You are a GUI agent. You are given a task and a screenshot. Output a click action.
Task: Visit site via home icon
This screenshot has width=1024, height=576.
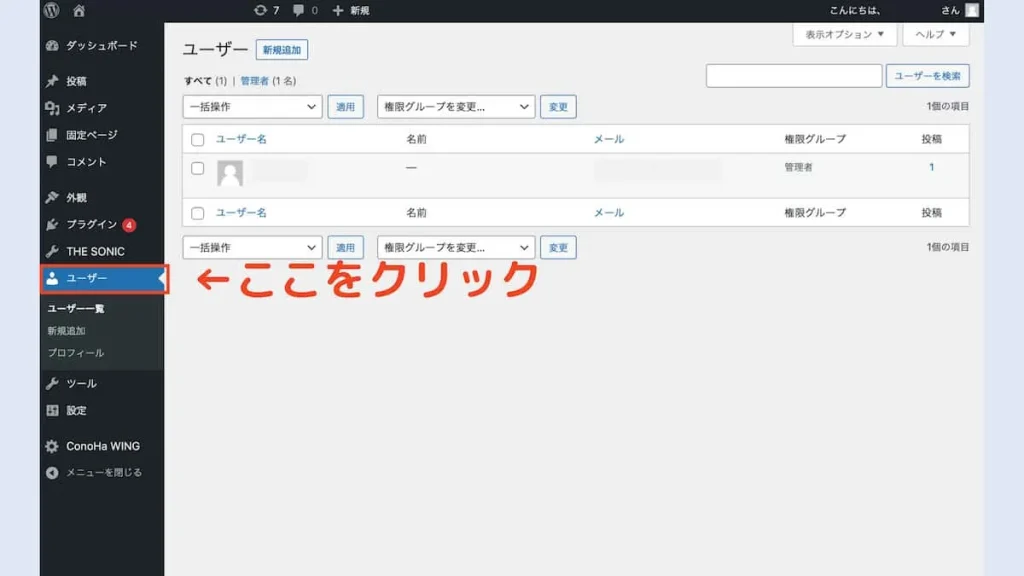coord(79,10)
